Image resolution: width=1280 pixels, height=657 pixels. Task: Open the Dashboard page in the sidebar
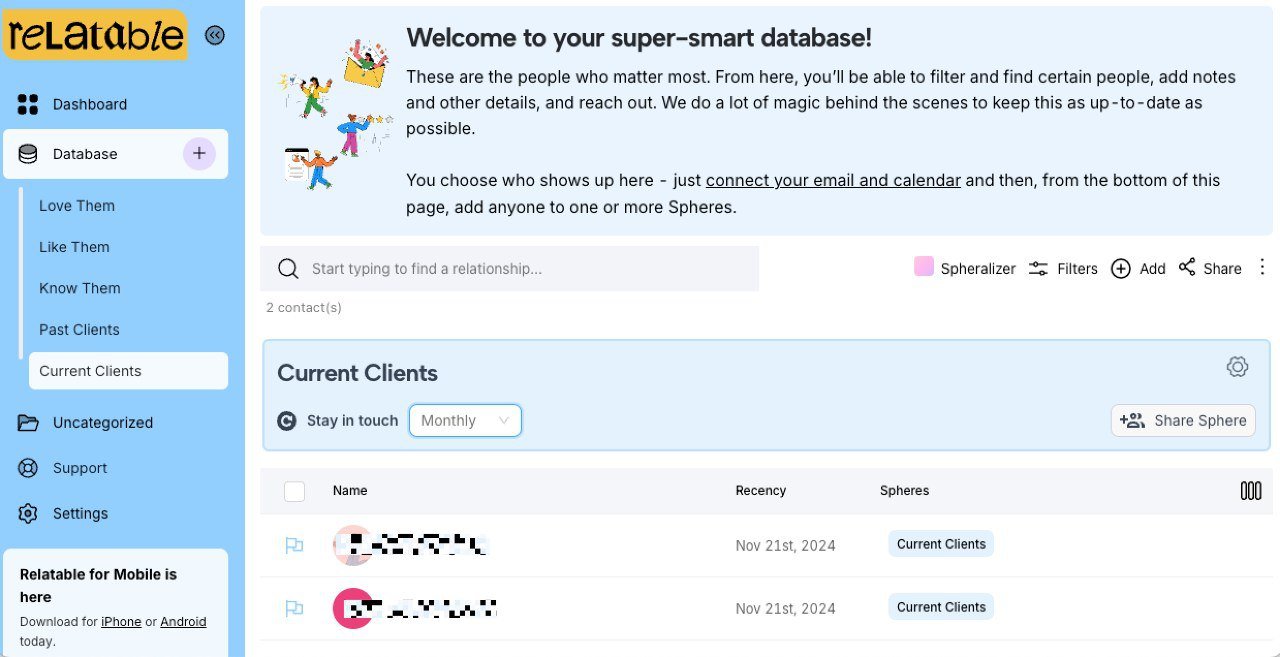point(89,104)
